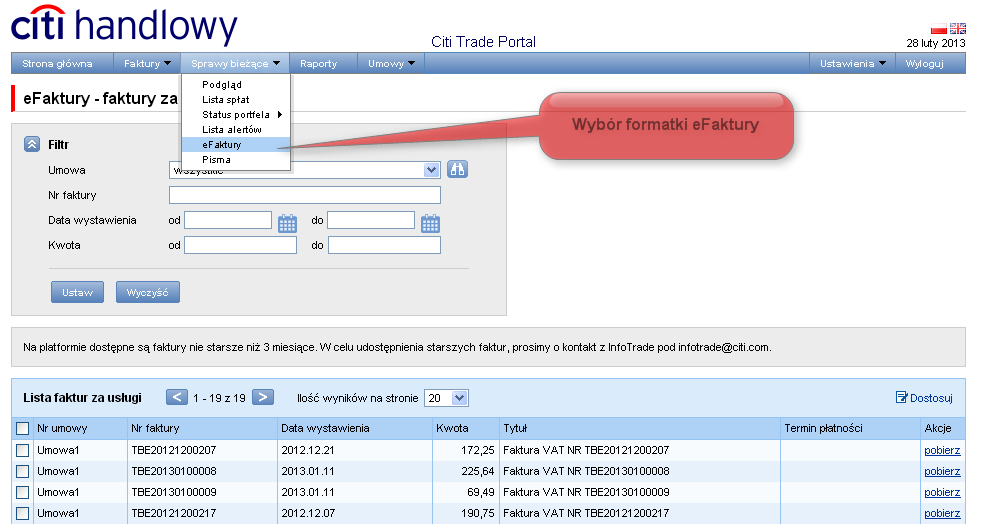This screenshot has height=524, width=984.
Task: Click the date cell 2012.12.07
Action: (308, 513)
